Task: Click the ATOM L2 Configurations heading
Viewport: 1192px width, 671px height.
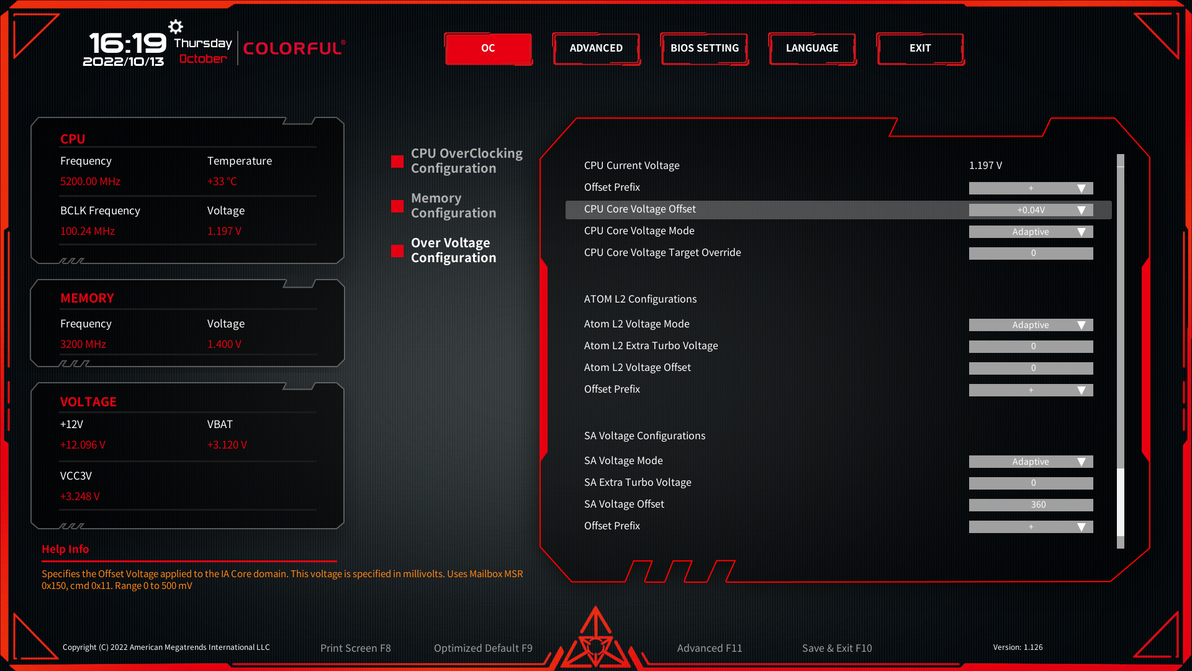Action: [640, 299]
